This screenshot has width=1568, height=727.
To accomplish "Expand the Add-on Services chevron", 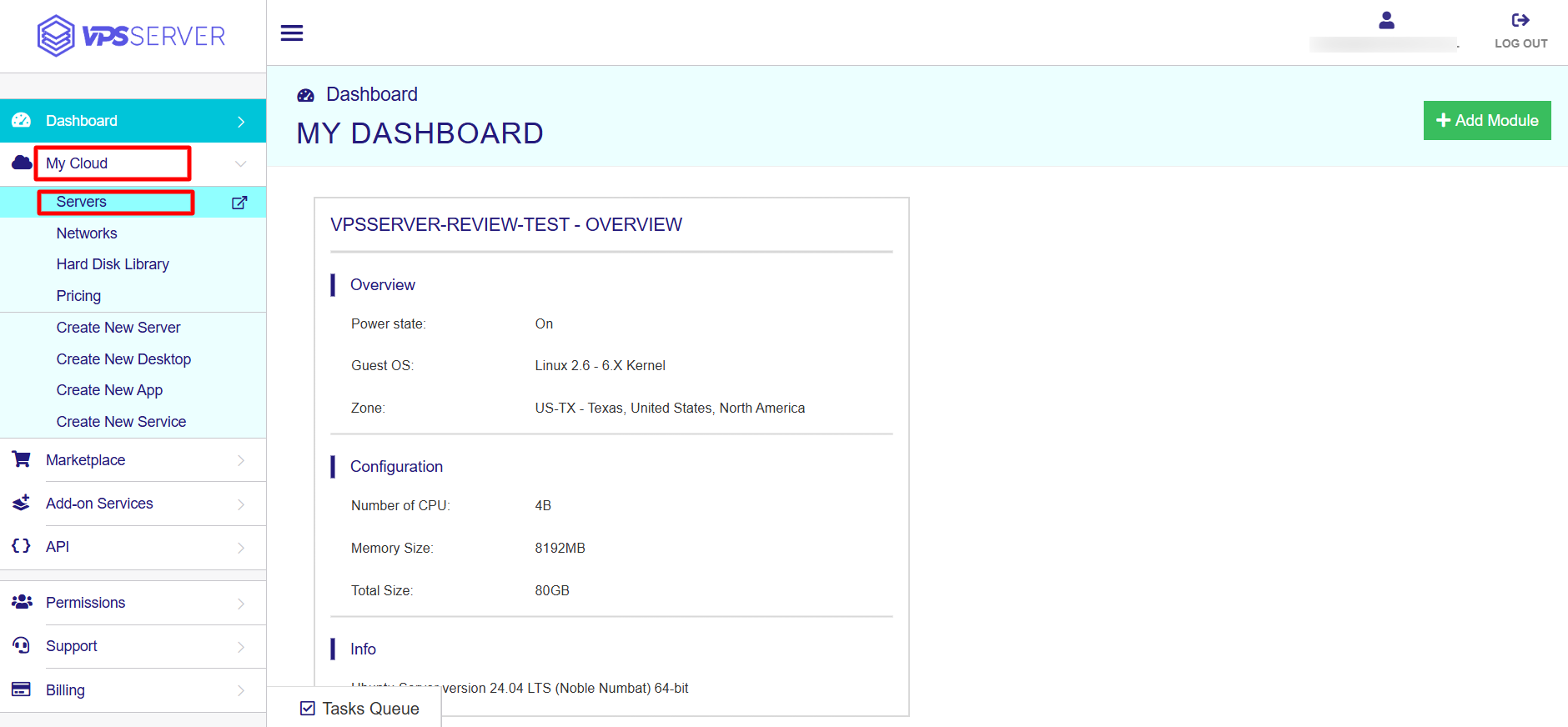I will coord(241,504).
